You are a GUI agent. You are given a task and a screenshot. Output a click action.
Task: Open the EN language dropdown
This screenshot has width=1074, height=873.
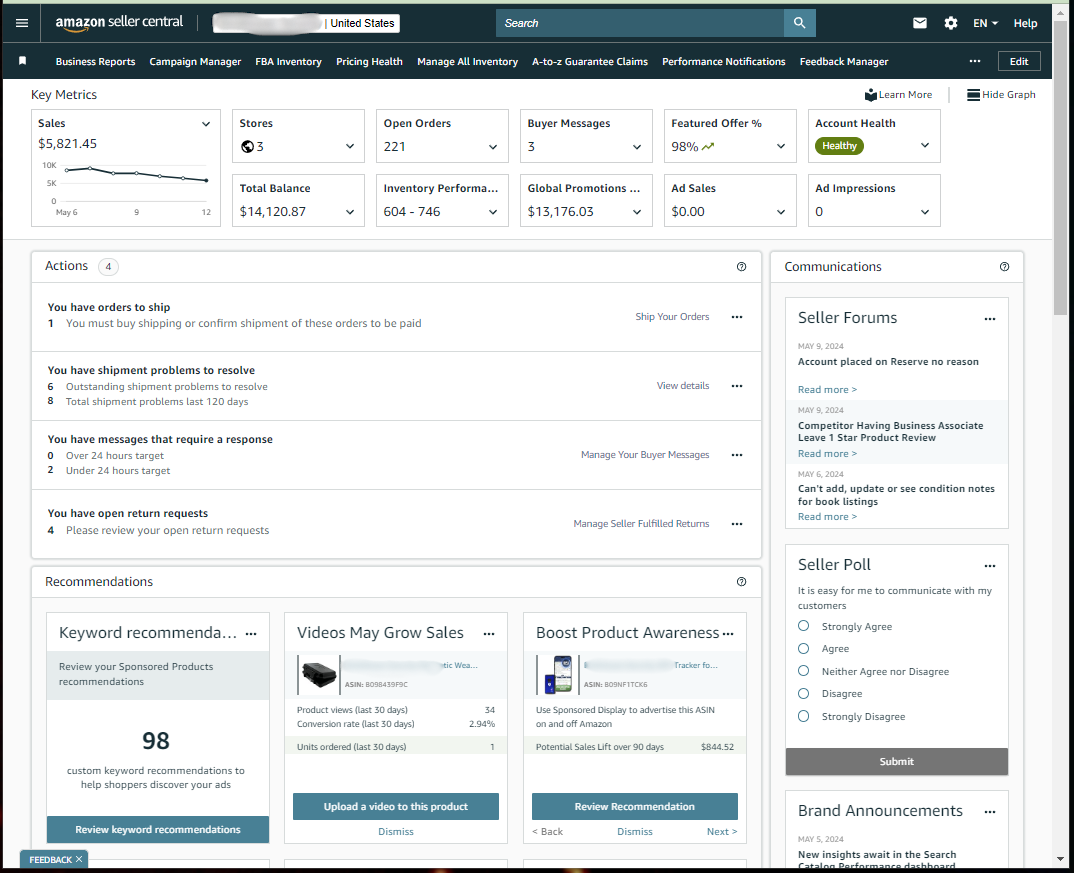986,23
